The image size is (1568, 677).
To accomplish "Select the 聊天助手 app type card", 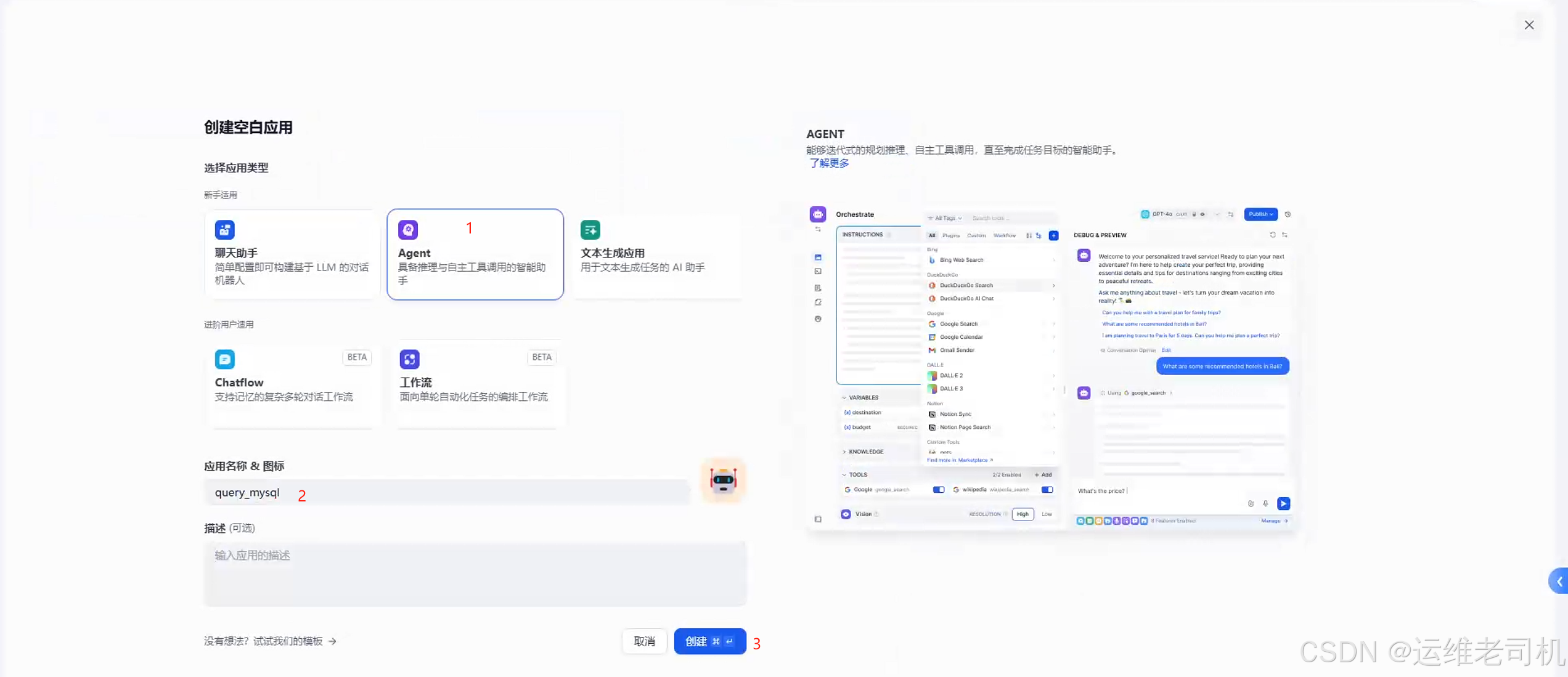I will [292, 254].
